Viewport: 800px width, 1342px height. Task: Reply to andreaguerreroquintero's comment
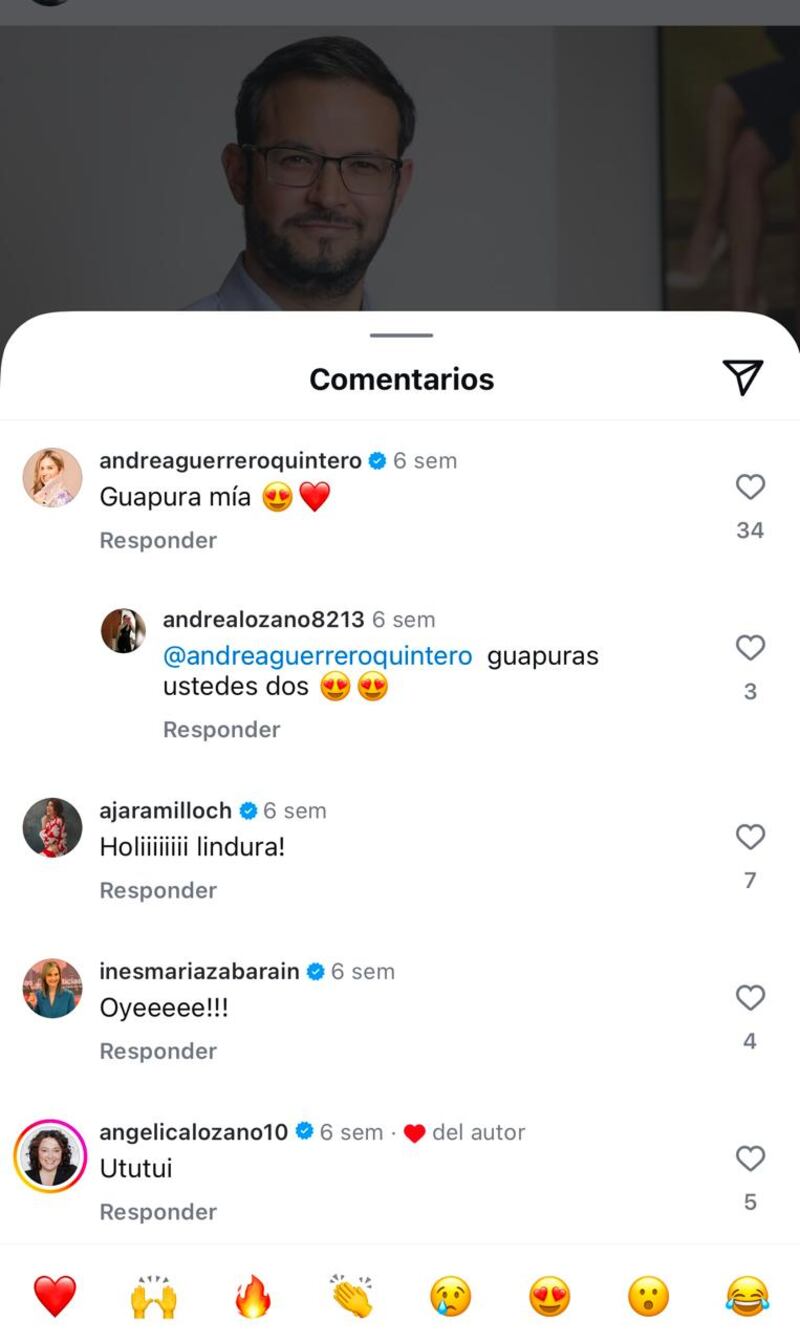coord(158,540)
